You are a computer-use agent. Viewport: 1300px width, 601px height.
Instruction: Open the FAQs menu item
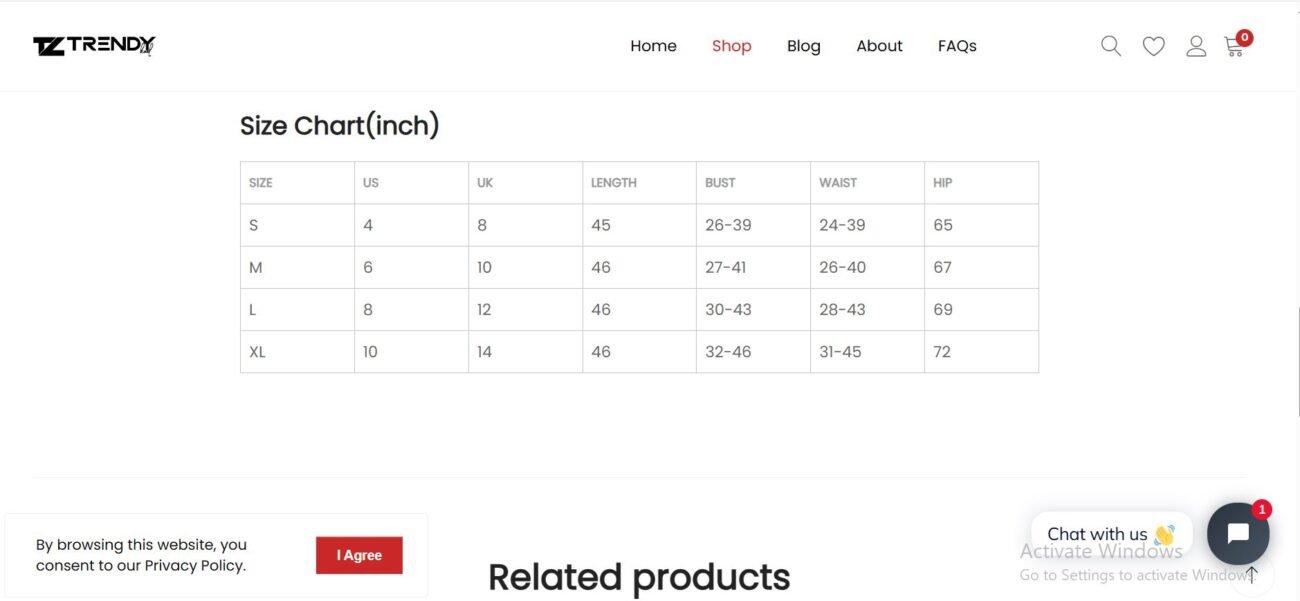pos(957,46)
